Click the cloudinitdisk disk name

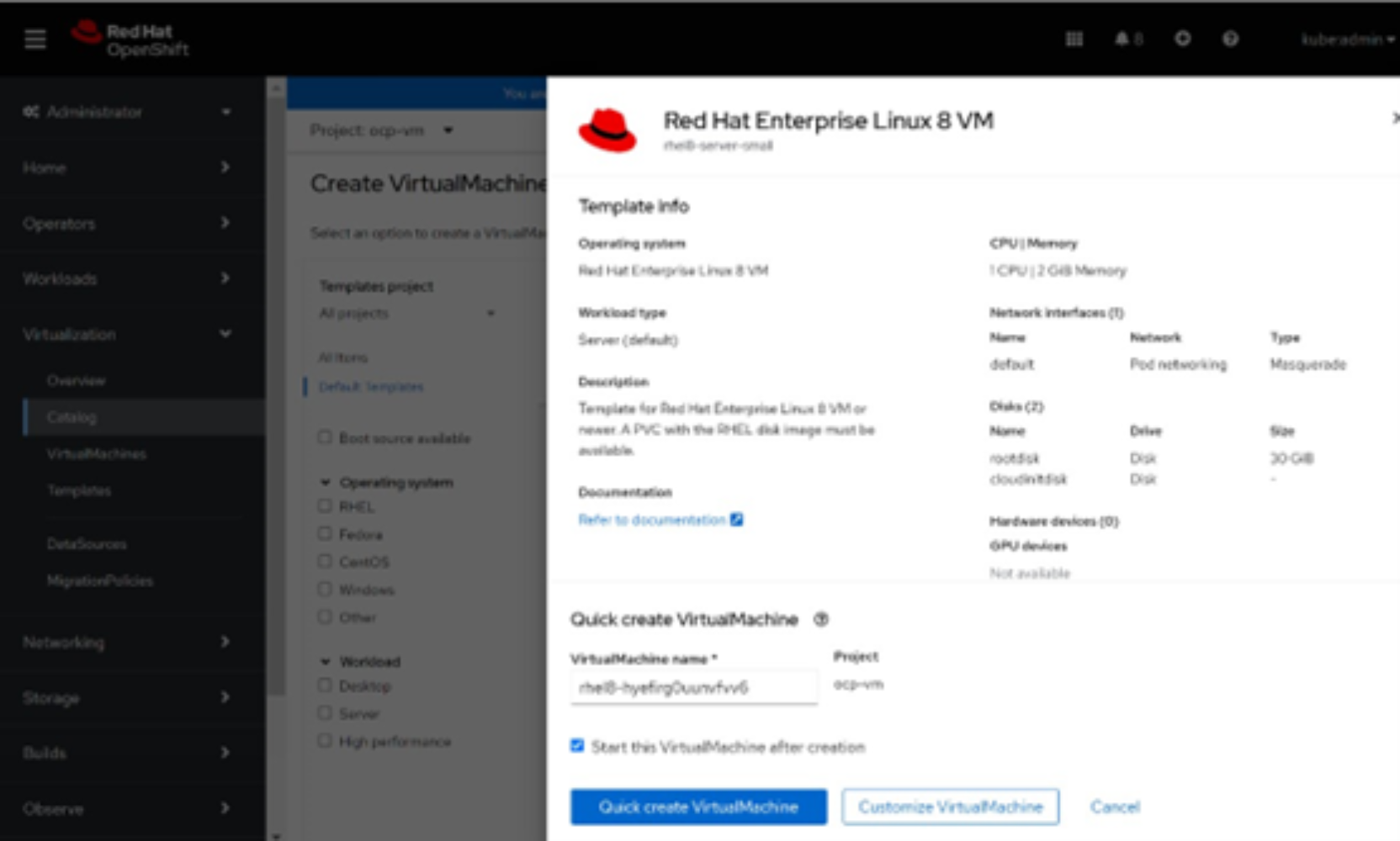[1028, 479]
